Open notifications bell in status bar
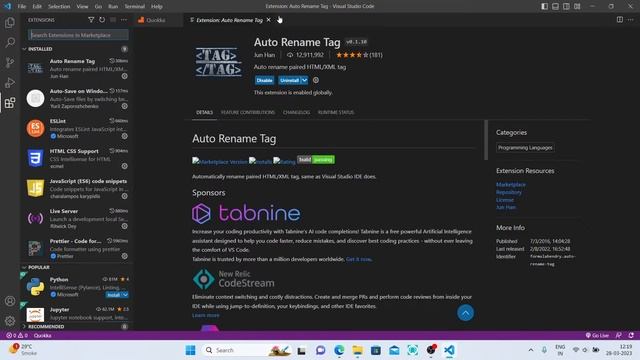The width and height of the screenshot is (640, 360). [631, 336]
